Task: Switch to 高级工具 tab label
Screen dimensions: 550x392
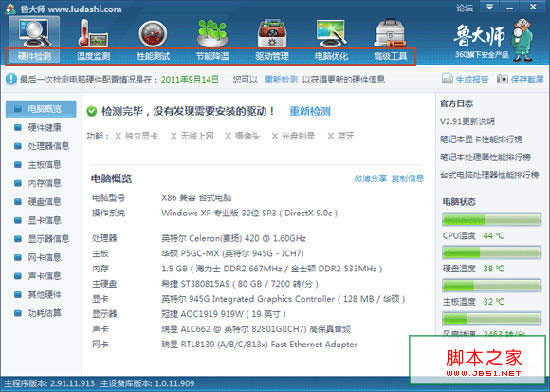Action: [390, 56]
